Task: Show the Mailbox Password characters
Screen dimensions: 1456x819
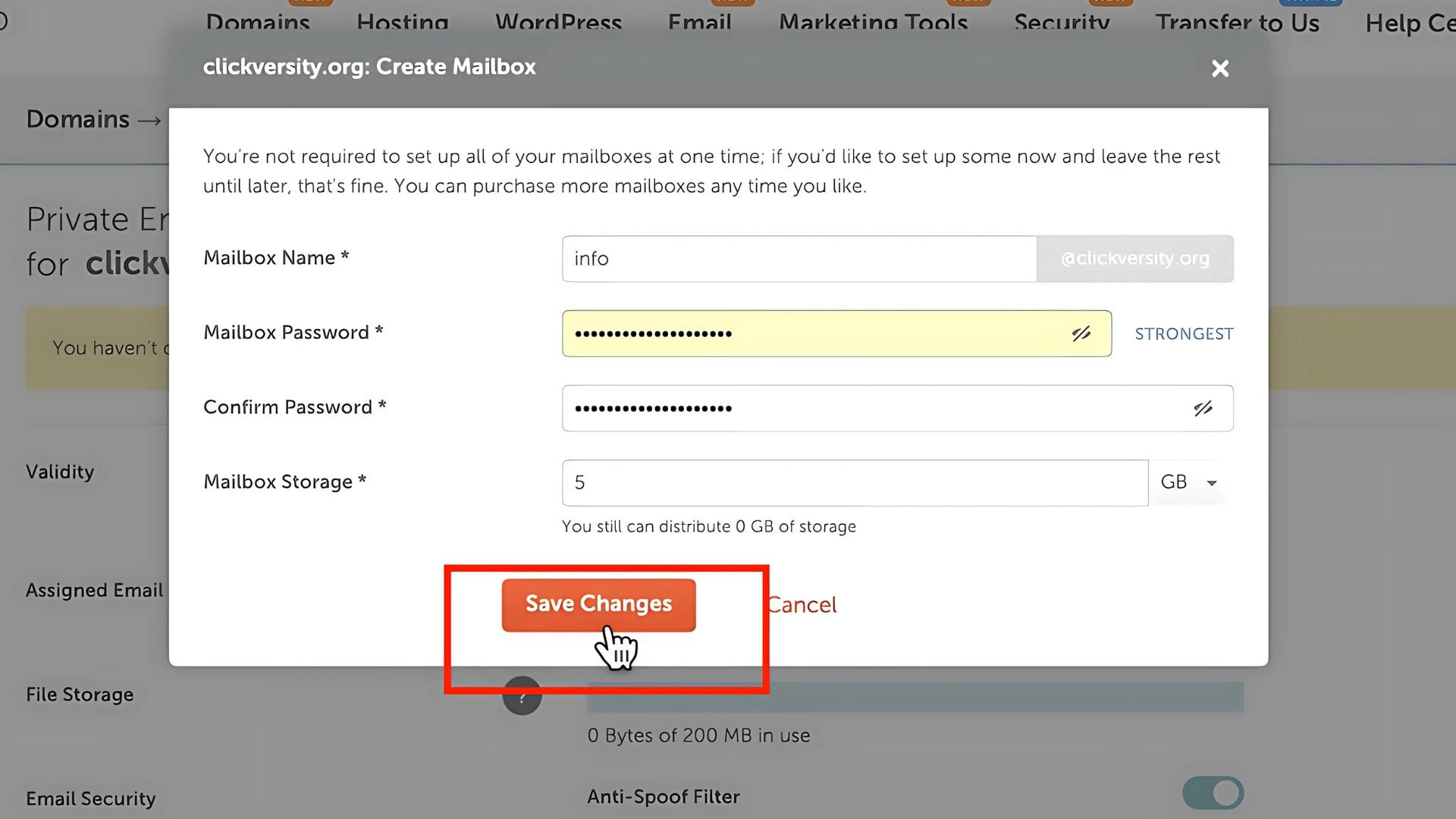Action: pyautogui.click(x=1081, y=334)
